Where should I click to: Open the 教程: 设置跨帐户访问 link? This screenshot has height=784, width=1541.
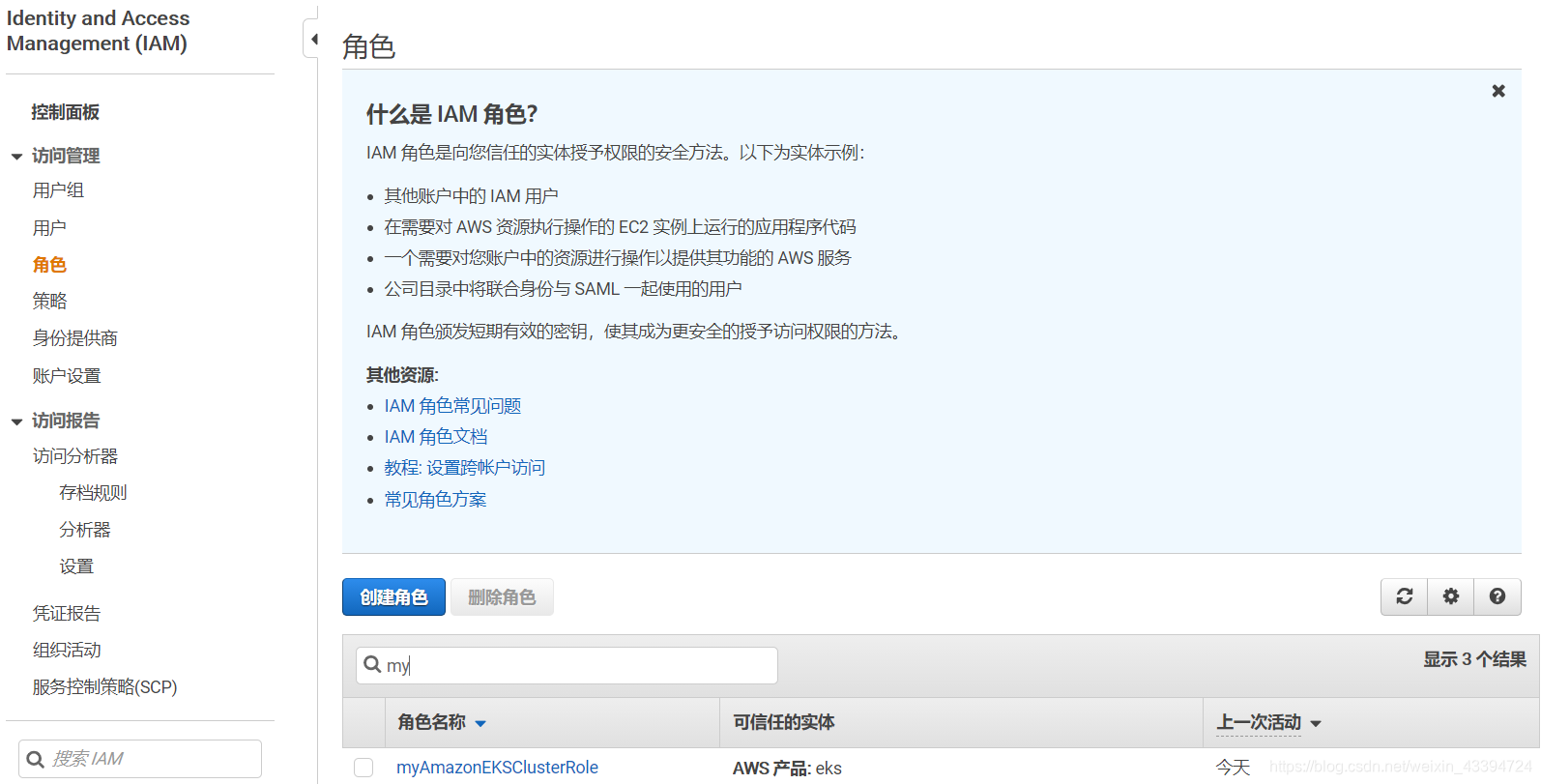coord(464,468)
